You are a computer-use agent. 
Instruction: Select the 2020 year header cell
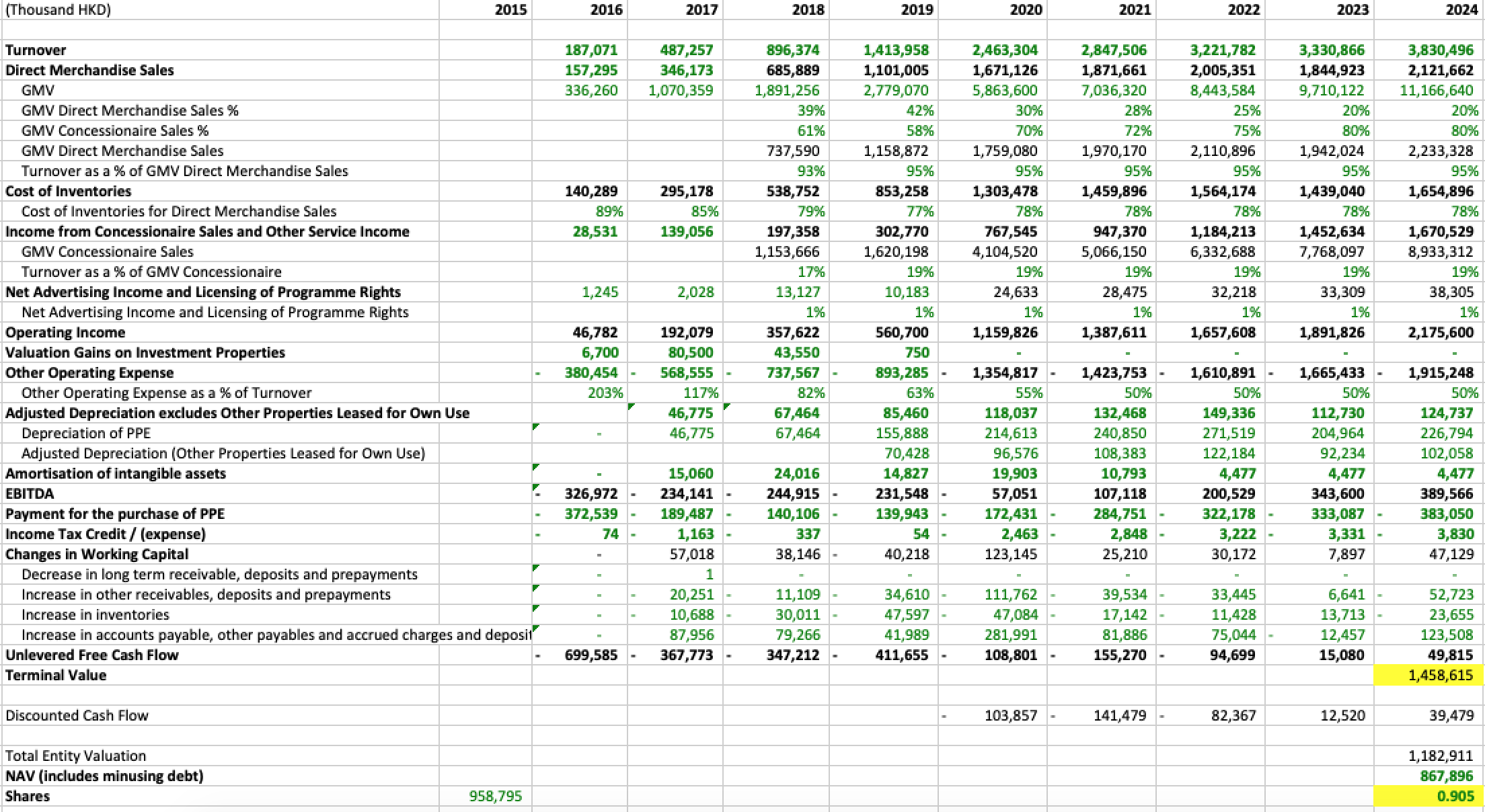click(1026, 10)
